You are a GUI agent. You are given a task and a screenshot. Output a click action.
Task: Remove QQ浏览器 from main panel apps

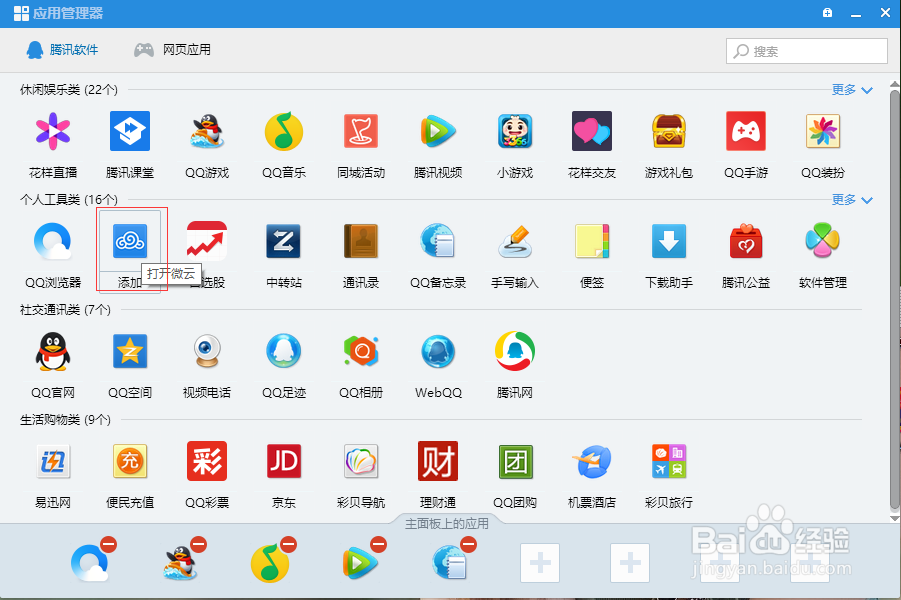(108, 544)
